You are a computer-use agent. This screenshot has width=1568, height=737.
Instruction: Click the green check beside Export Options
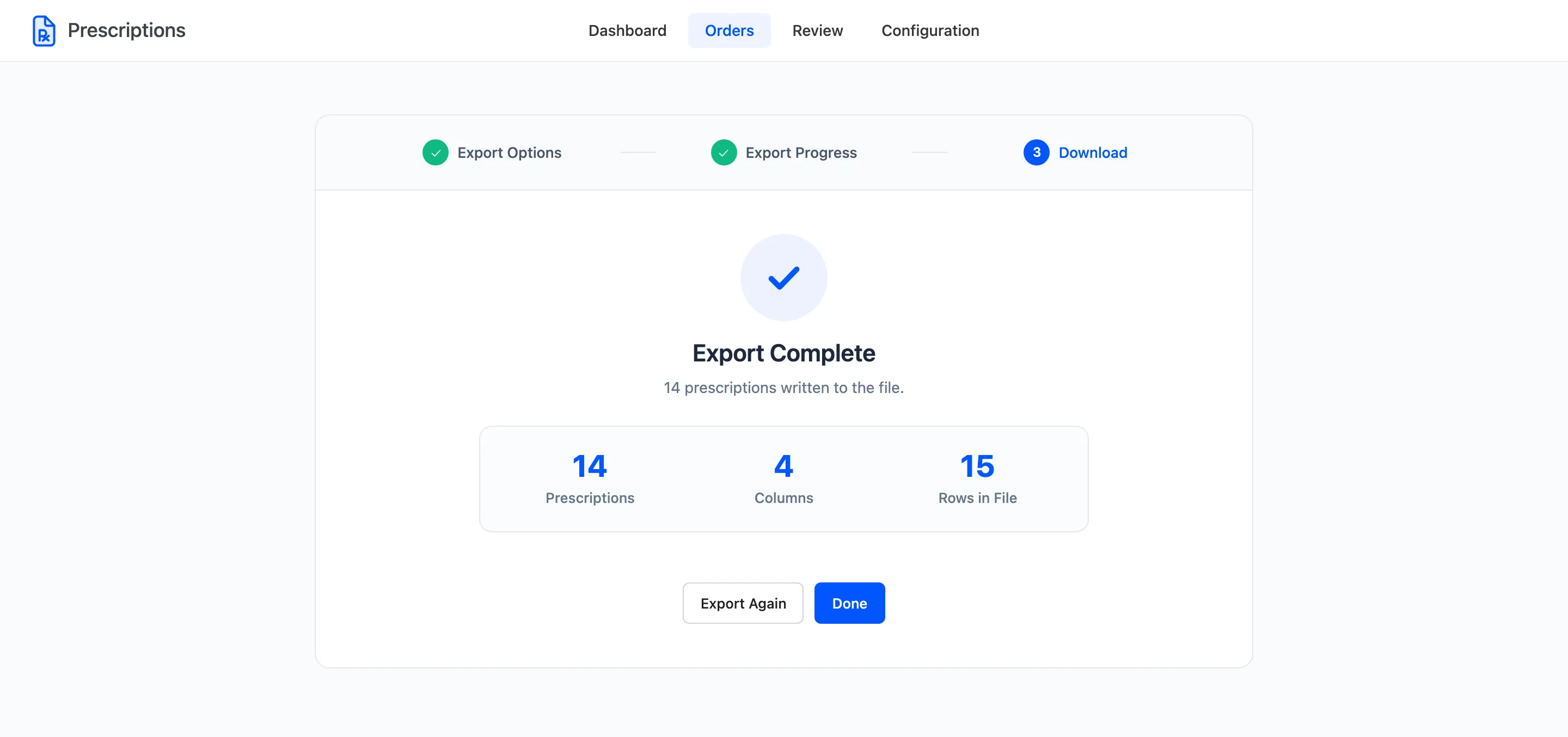435,153
